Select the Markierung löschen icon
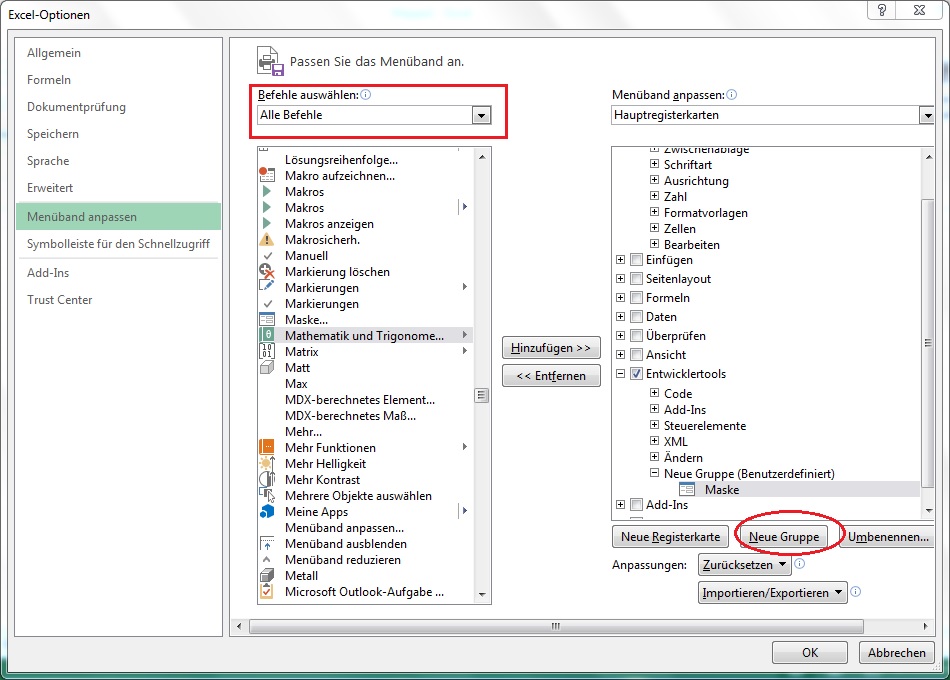Image resolution: width=950 pixels, height=680 pixels. (x=267, y=271)
